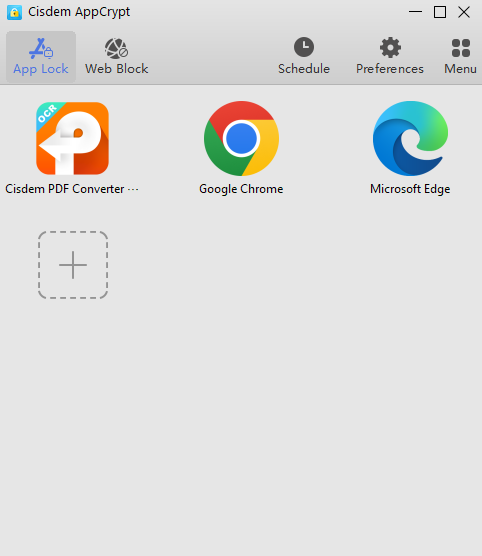This screenshot has width=482, height=556.
Task: Click the App Lock icon with padlock
Action: pyautogui.click(x=41, y=48)
